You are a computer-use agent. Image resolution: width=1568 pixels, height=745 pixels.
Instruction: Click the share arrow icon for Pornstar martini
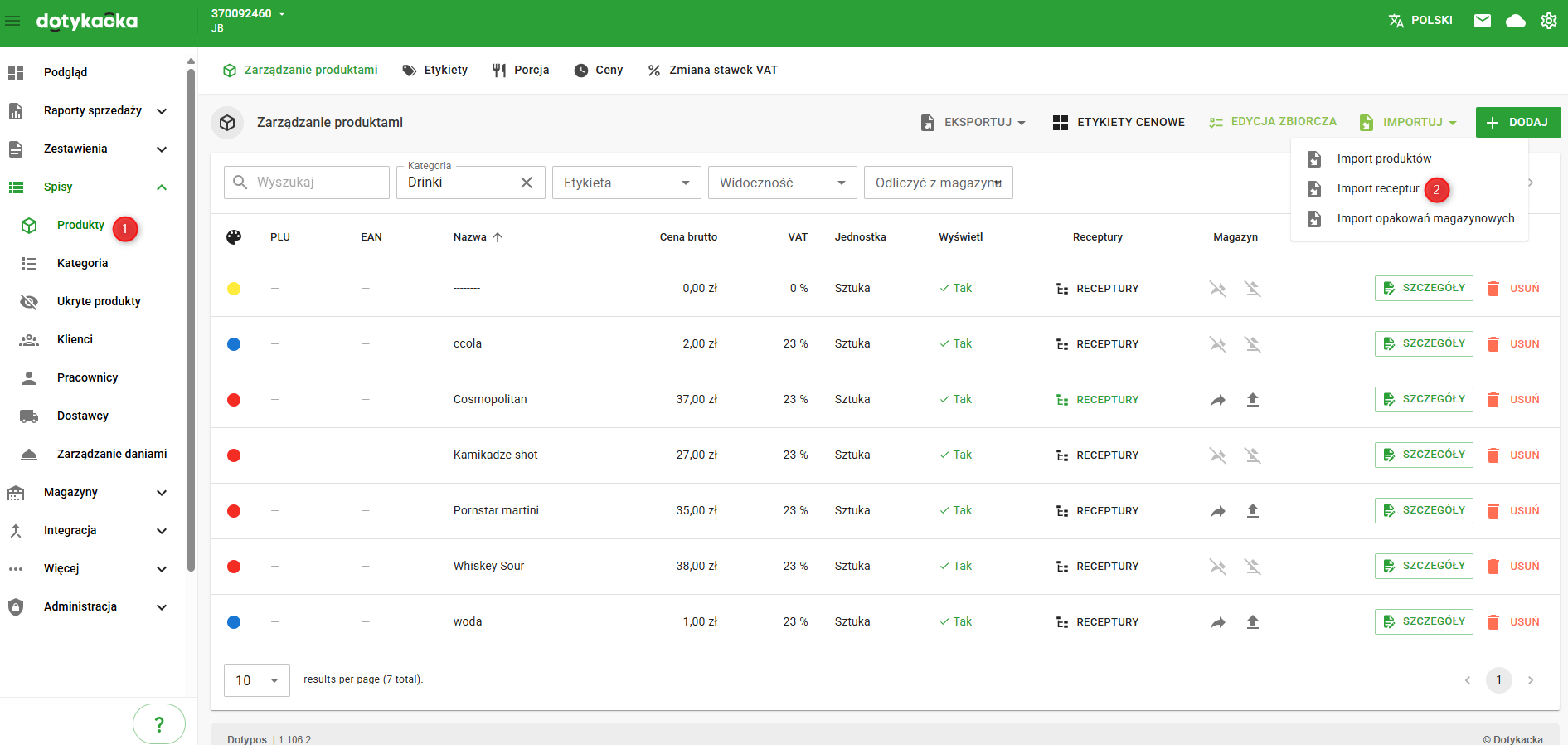pos(1217,511)
